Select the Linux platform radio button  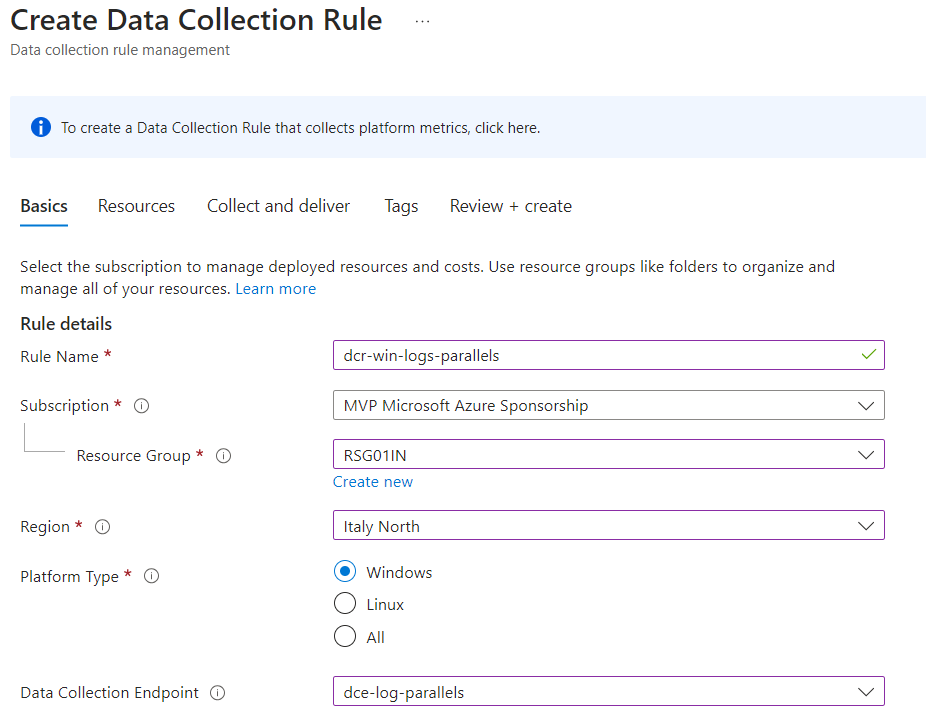345,604
